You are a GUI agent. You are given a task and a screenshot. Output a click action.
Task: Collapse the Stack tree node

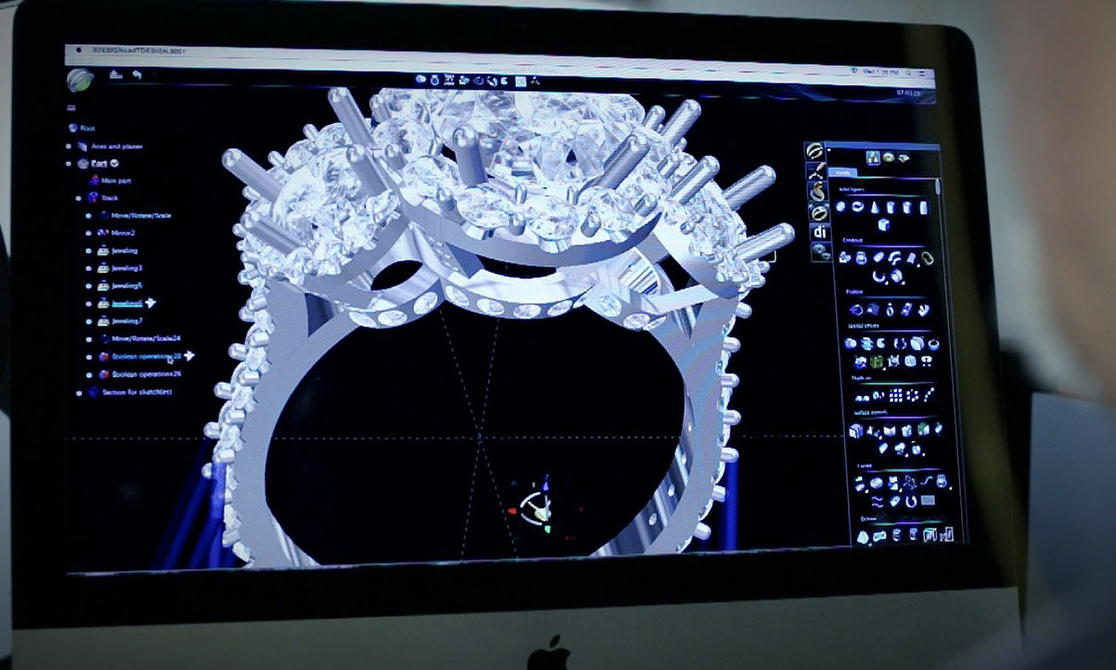(79, 198)
